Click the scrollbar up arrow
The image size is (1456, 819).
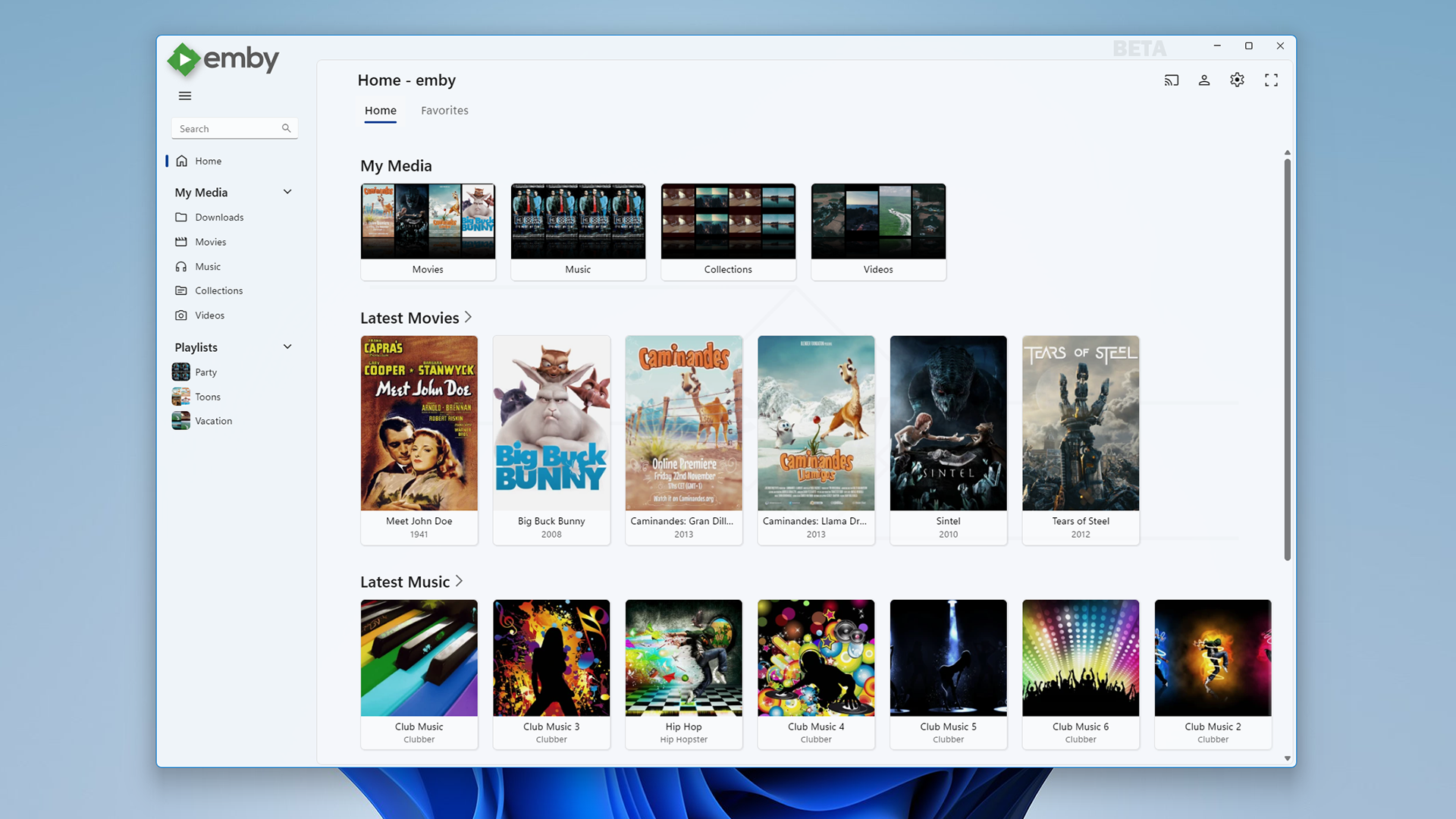coord(1287,152)
